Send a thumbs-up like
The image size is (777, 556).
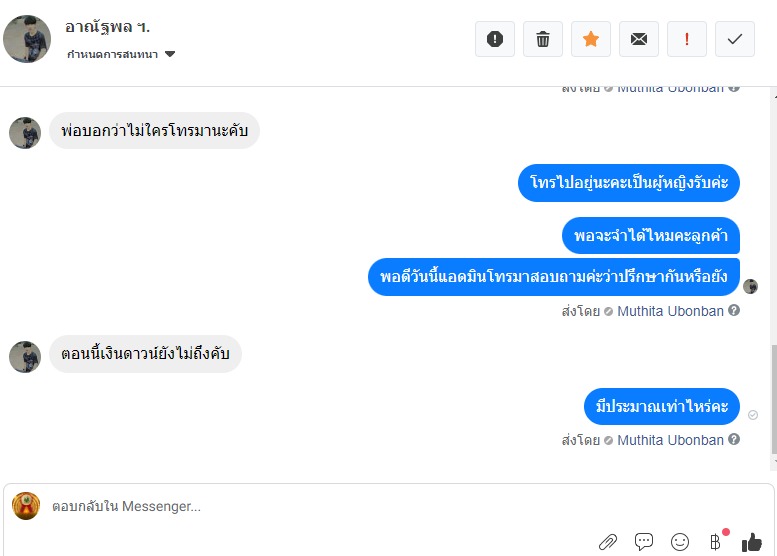[x=751, y=542]
